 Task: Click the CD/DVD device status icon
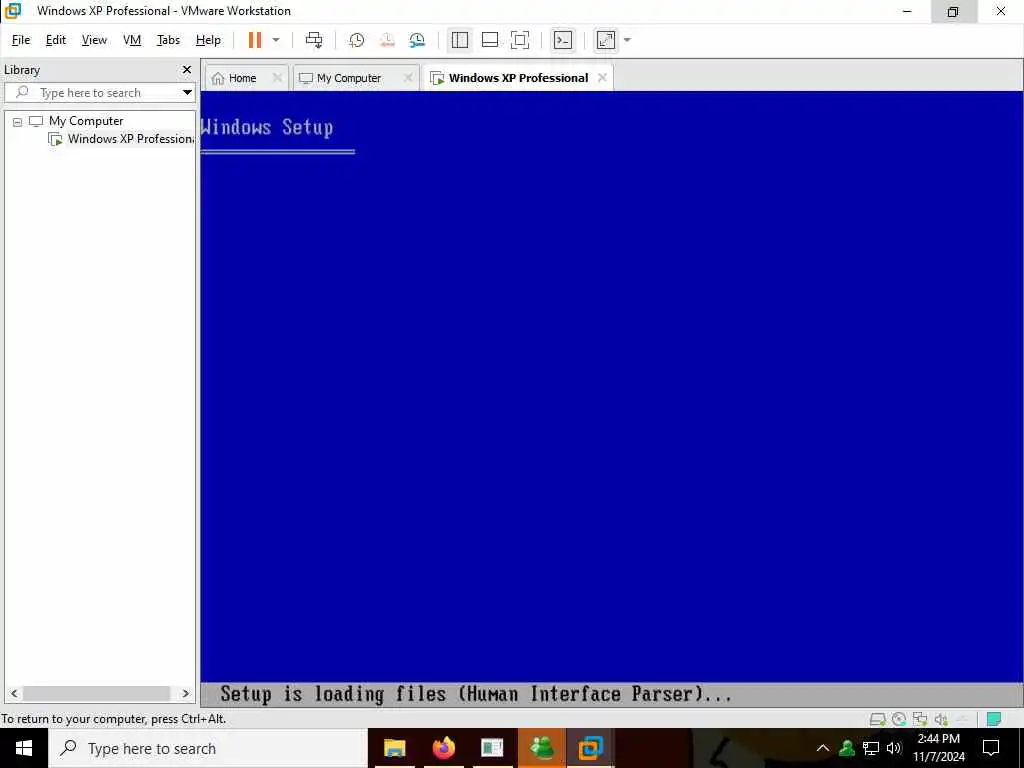pos(899,720)
